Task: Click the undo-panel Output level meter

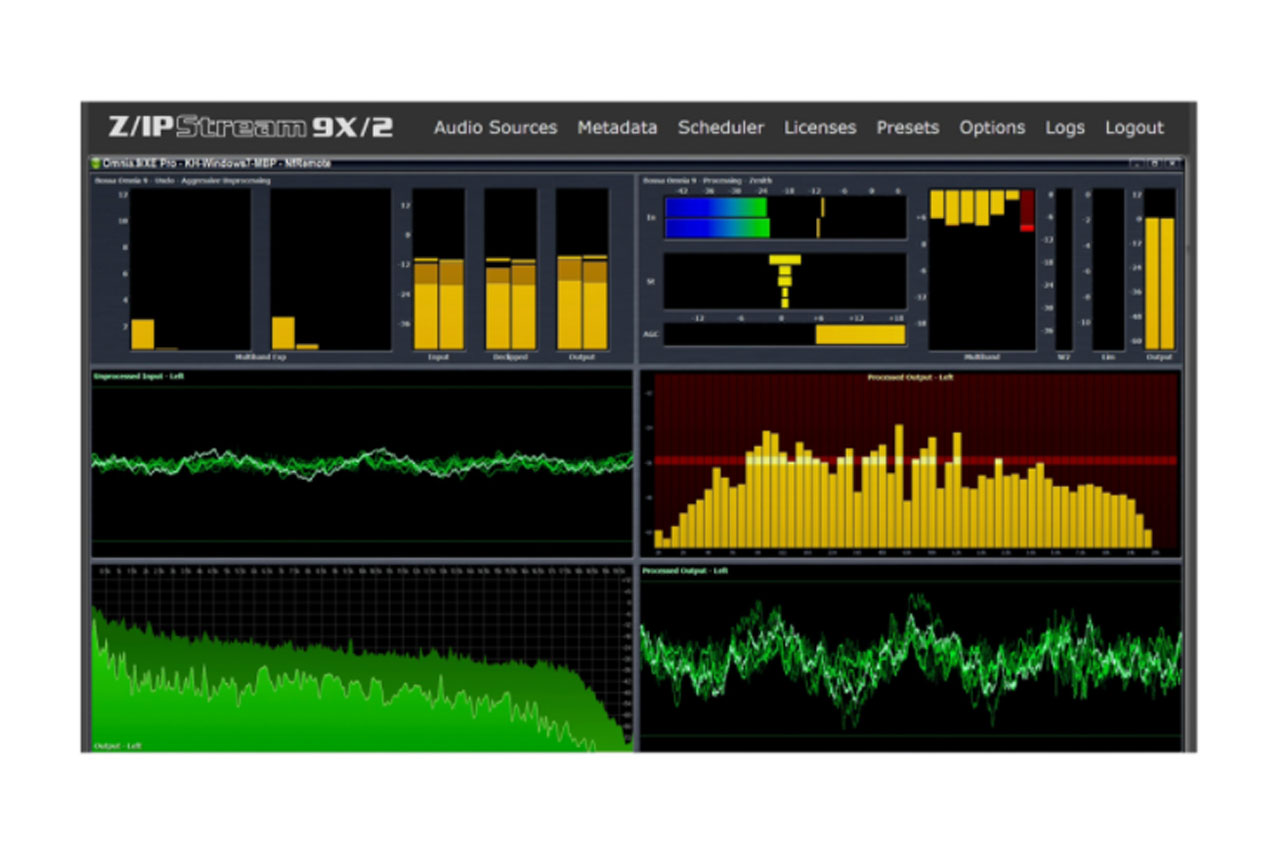Action: coord(583,270)
